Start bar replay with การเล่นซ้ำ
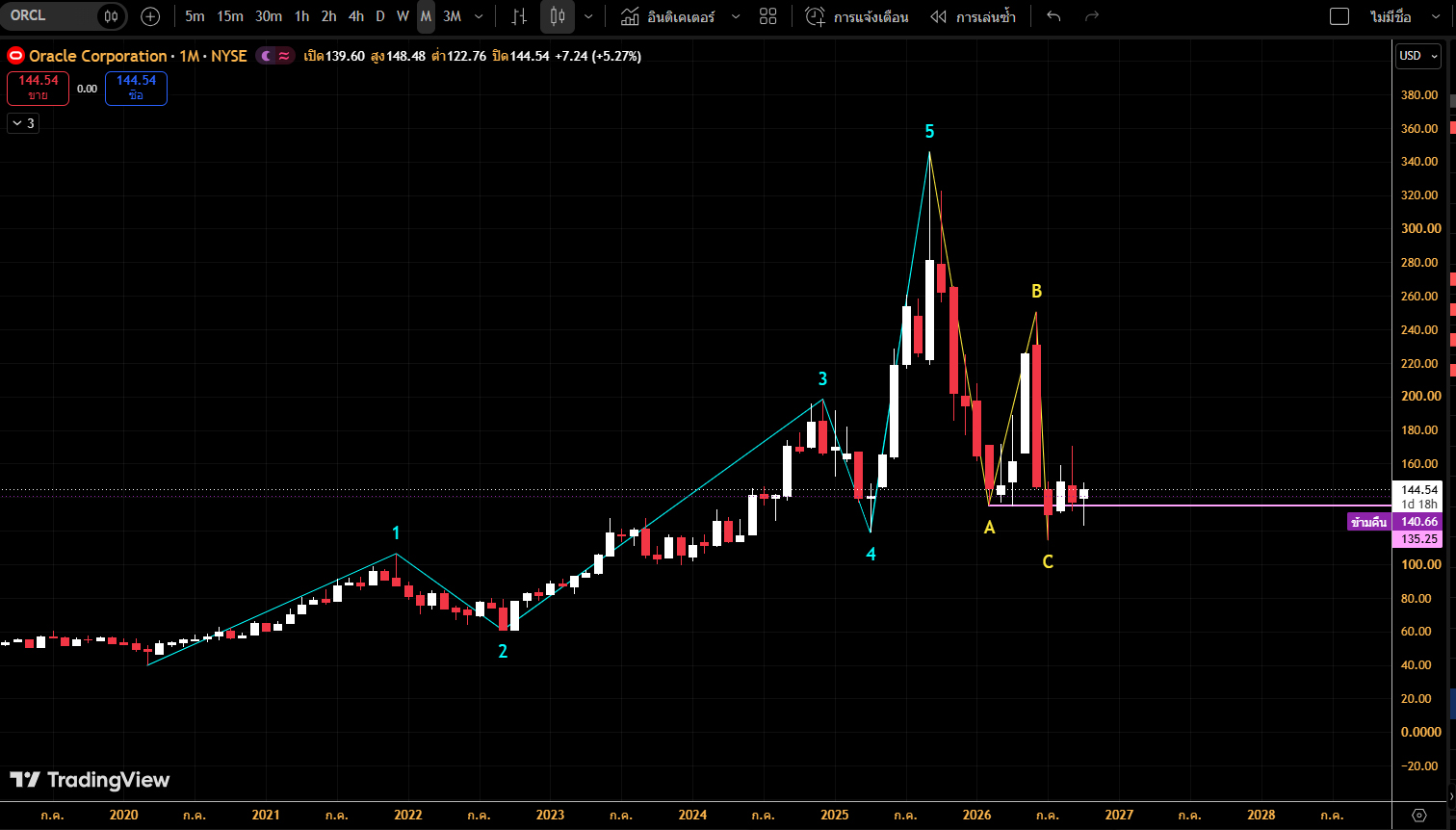 (x=973, y=15)
